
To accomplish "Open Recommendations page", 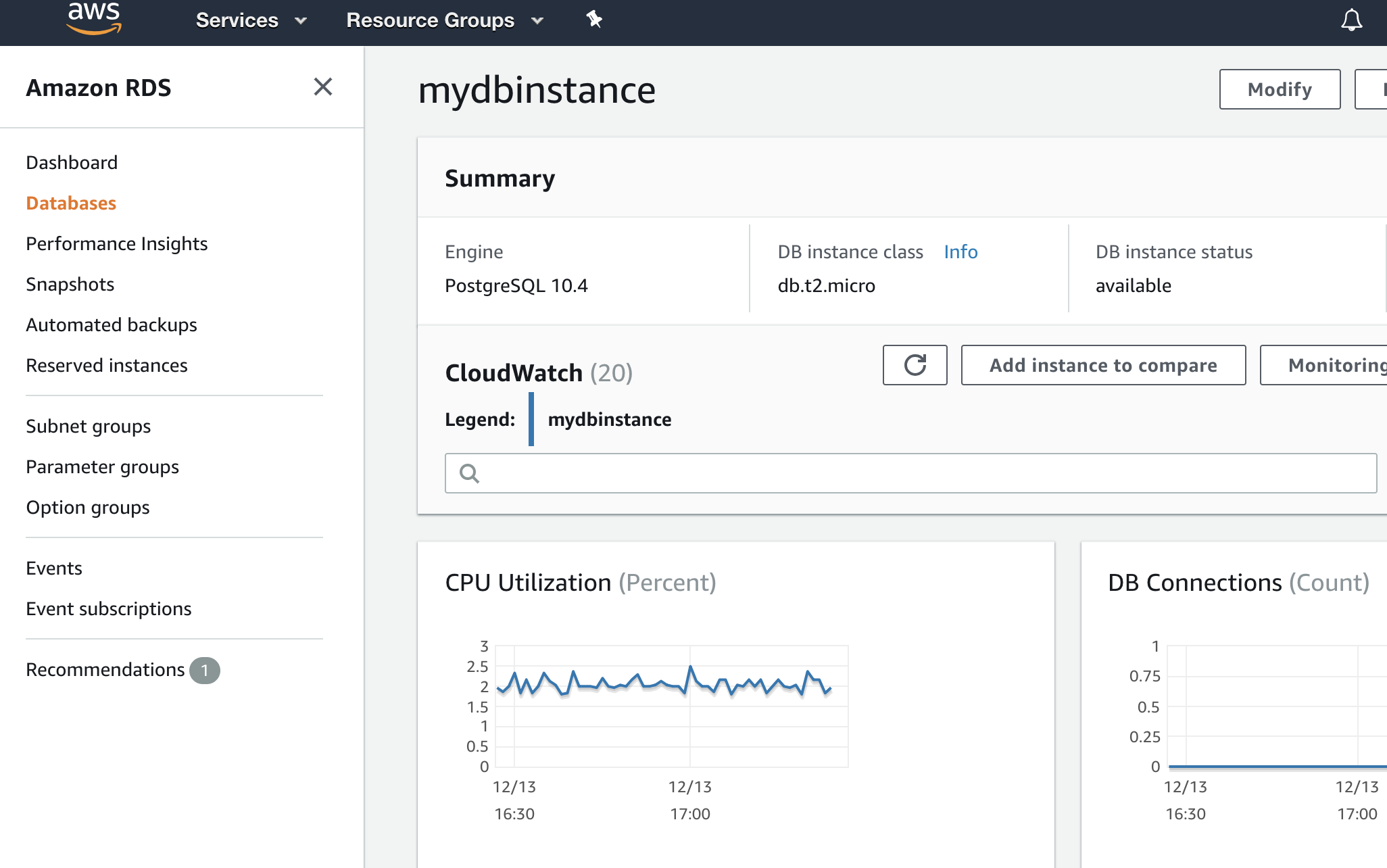I will tap(105, 669).
